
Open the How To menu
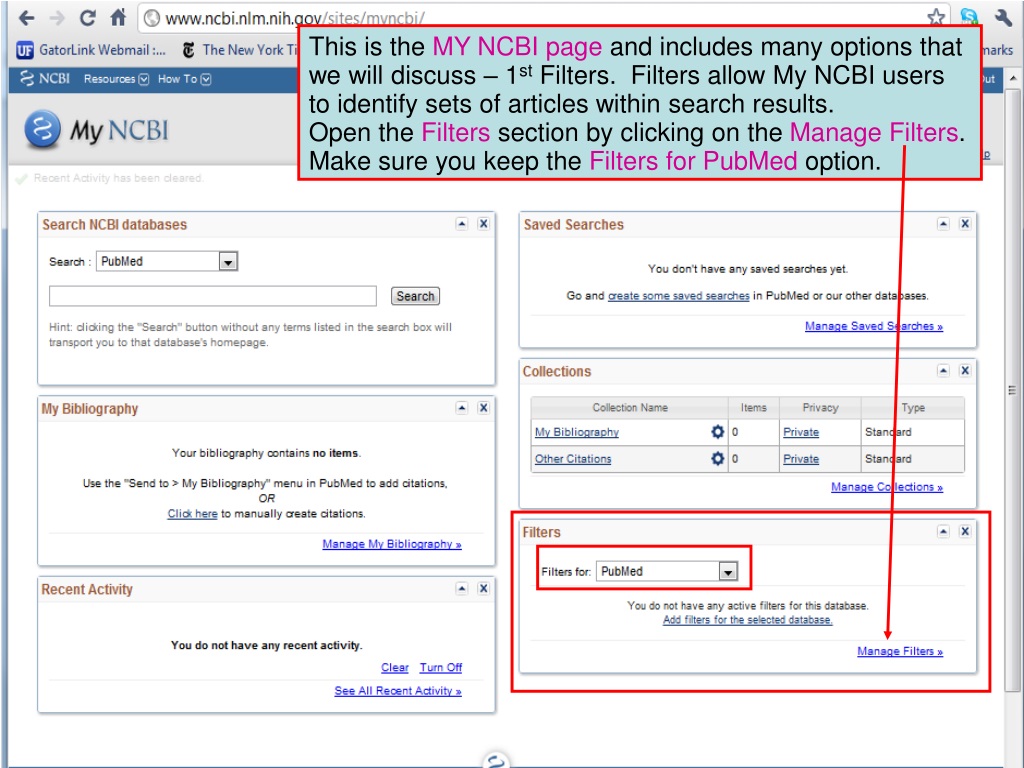[184, 79]
